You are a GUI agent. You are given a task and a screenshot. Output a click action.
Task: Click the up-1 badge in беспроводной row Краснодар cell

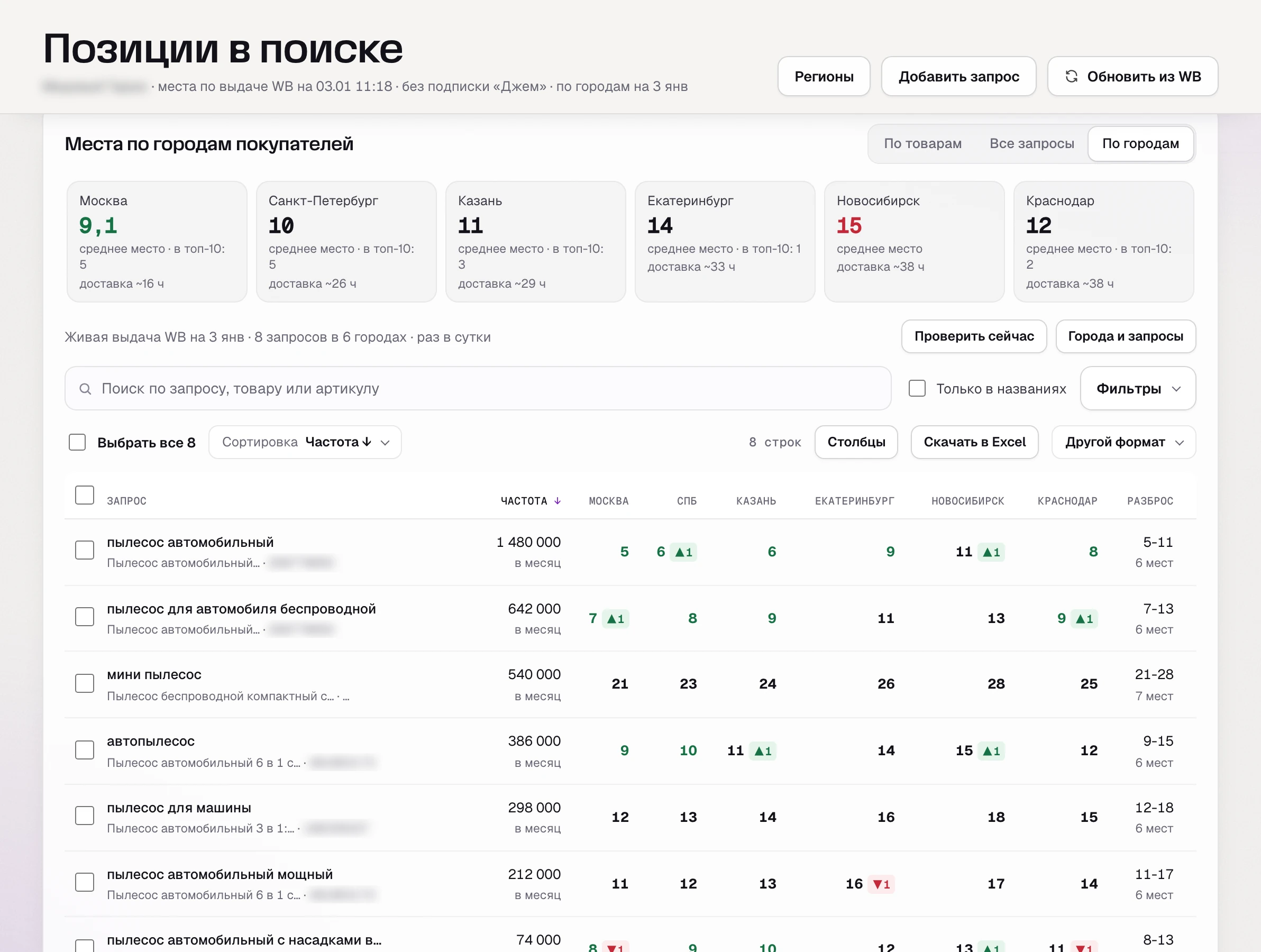click(1084, 618)
